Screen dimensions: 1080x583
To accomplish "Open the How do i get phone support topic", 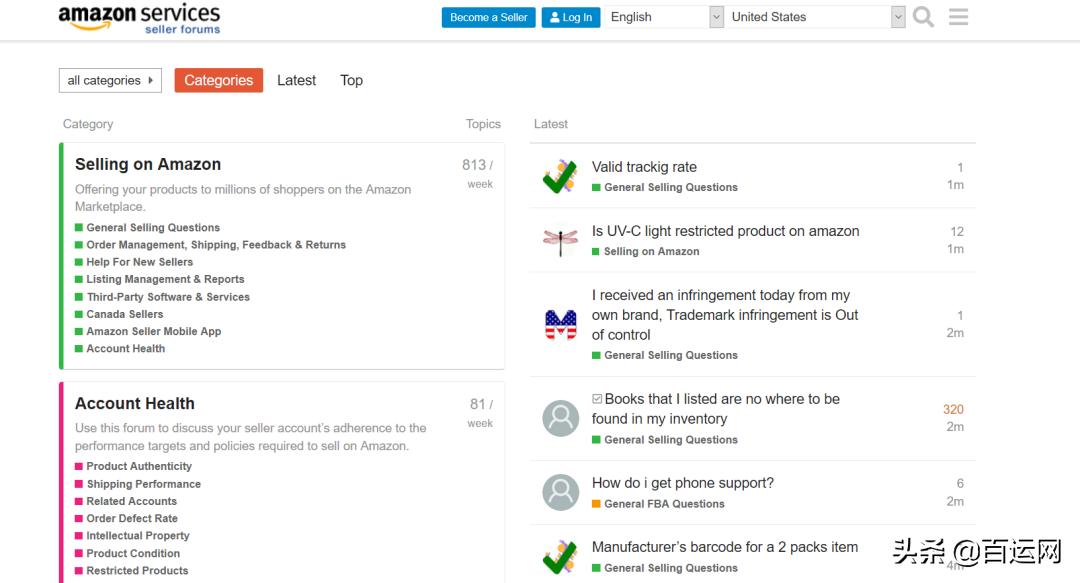I will (683, 483).
